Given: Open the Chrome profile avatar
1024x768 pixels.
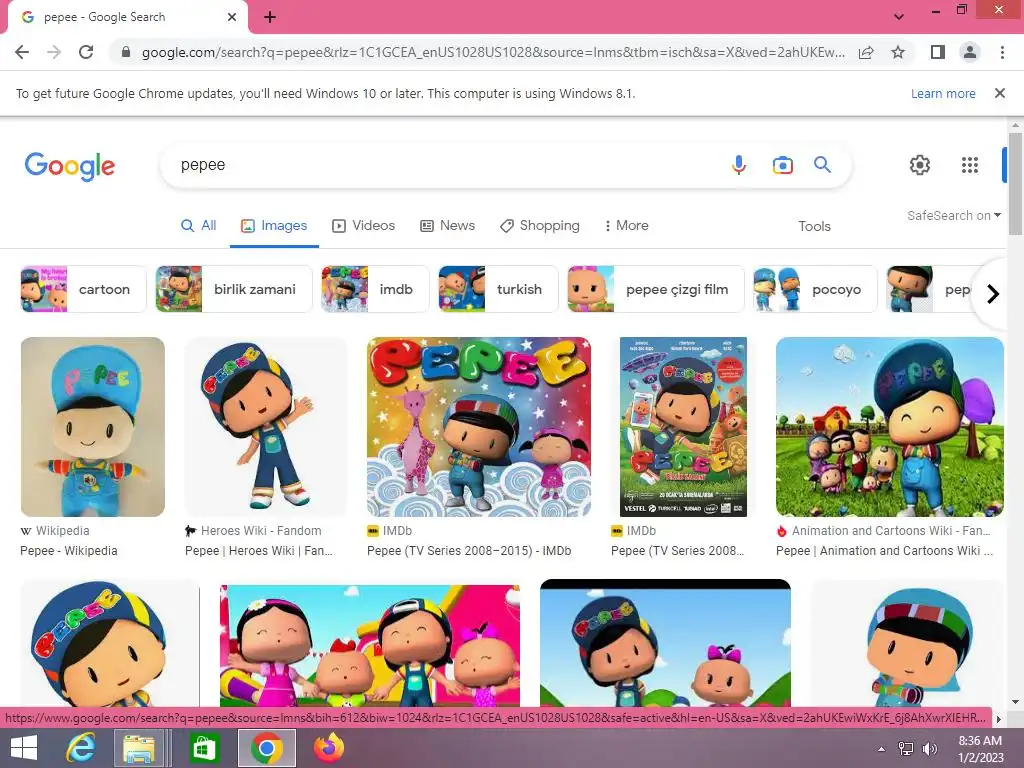Looking at the screenshot, I should pos(970,52).
